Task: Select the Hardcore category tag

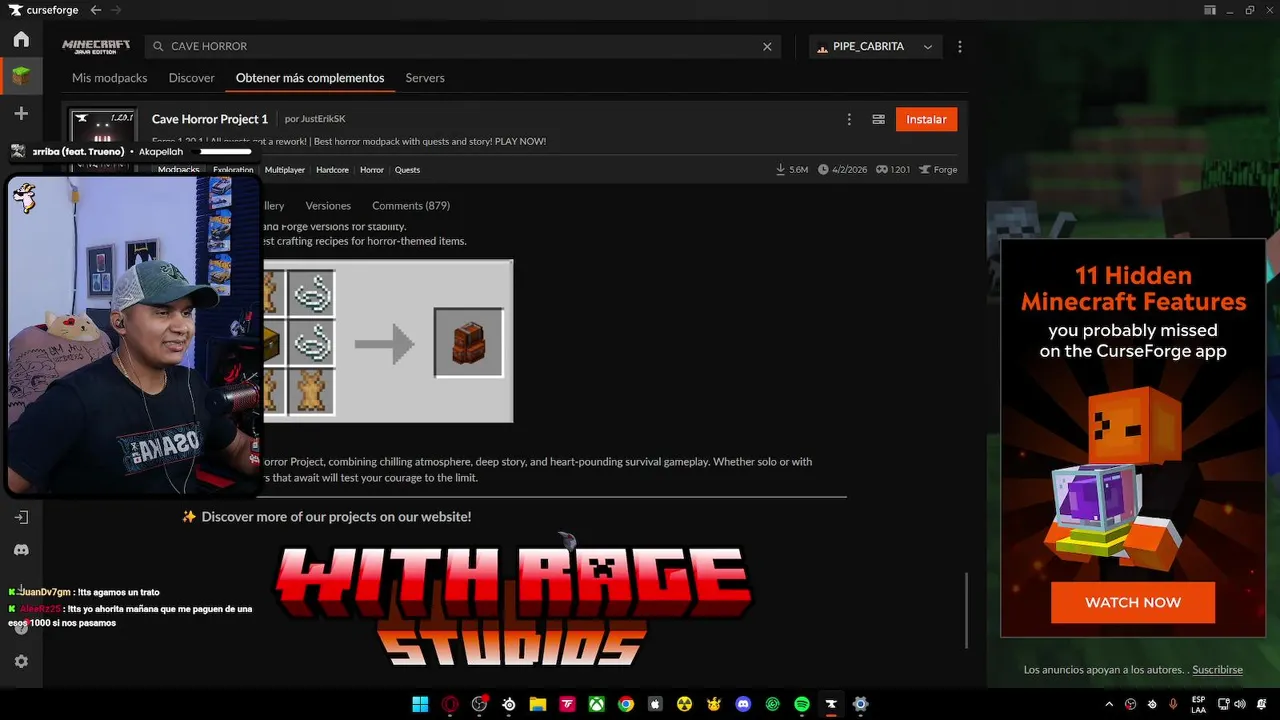Action: click(x=332, y=170)
